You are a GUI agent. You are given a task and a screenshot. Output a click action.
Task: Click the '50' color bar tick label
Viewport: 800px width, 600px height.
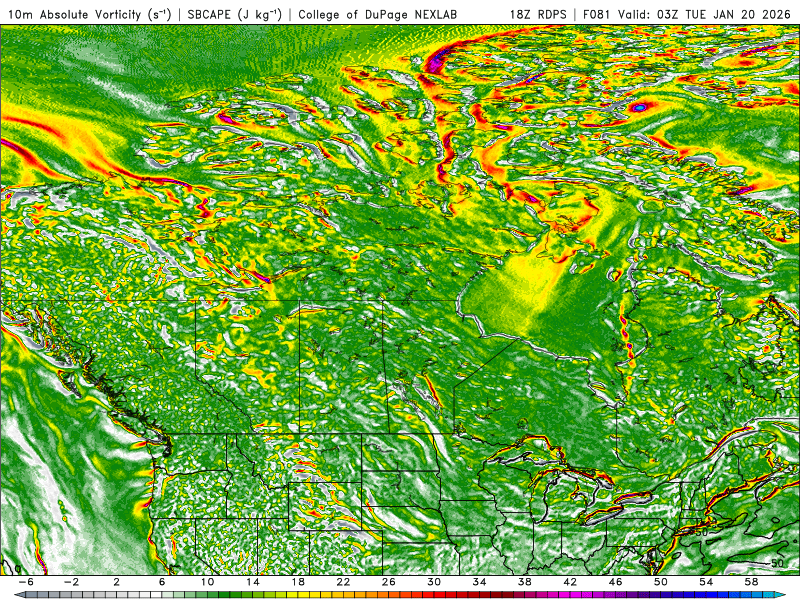(660, 582)
